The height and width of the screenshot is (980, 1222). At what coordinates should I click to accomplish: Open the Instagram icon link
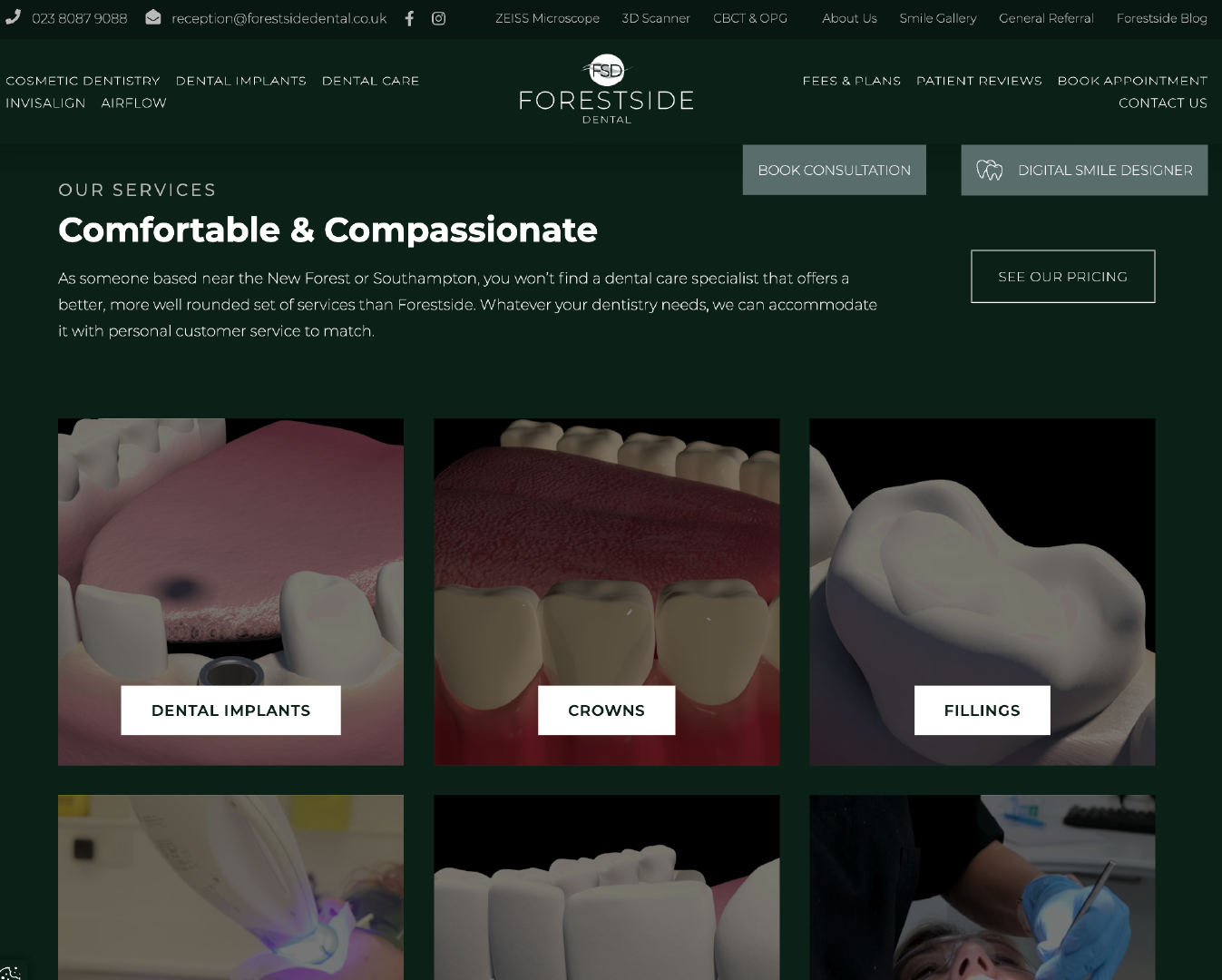(438, 18)
